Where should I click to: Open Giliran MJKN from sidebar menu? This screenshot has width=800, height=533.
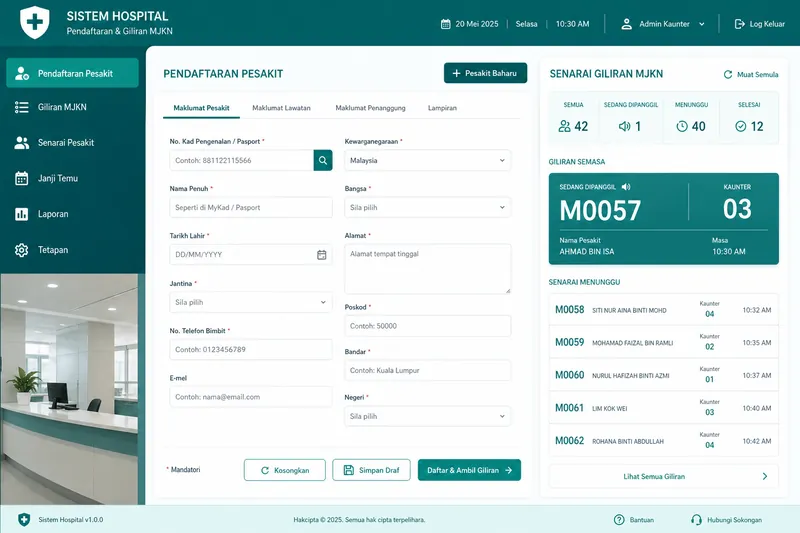click(72, 107)
